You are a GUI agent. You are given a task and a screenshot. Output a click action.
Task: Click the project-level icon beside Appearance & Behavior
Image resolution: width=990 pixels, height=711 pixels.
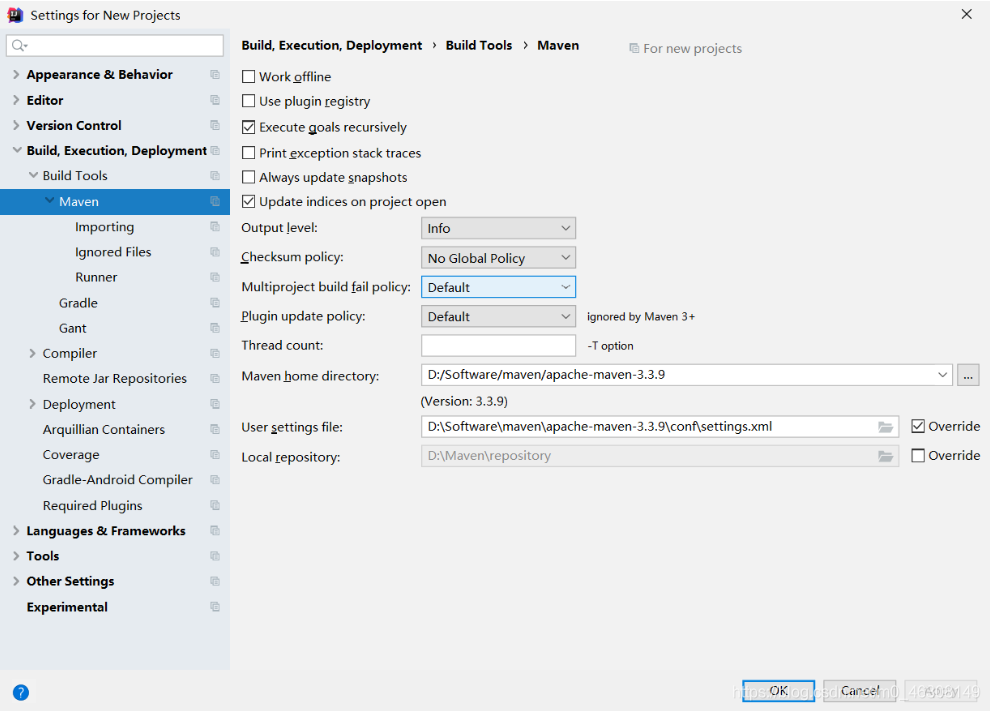[215, 75]
